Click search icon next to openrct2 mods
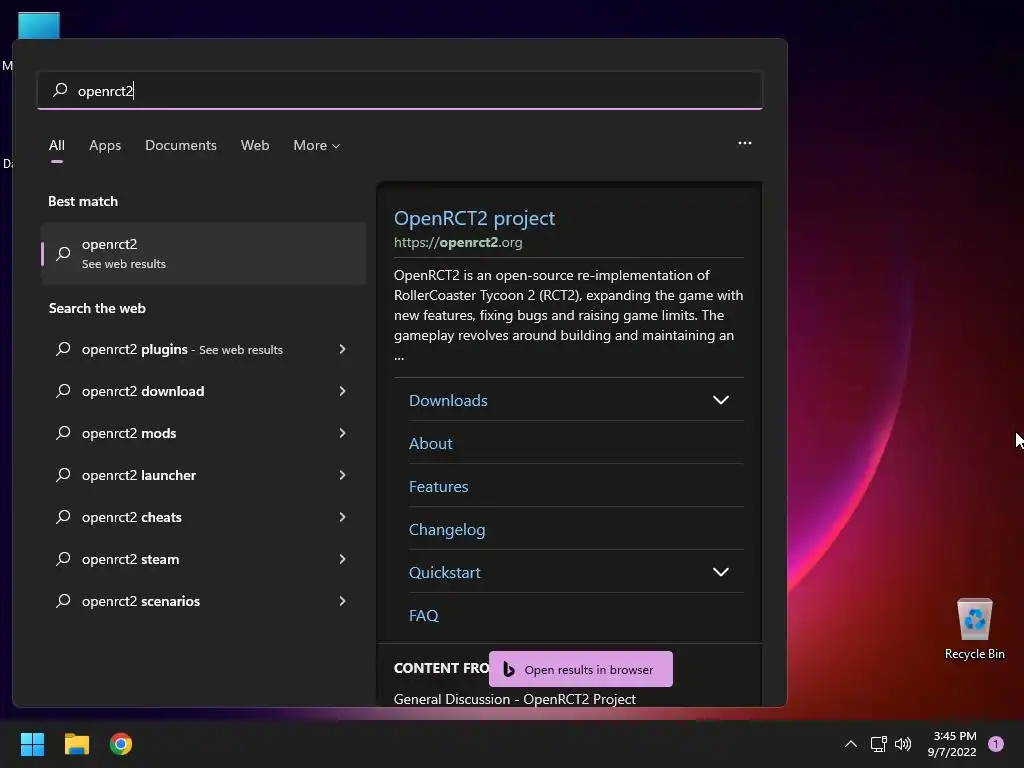This screenshot has width=1024, height=768. [63, 432]
